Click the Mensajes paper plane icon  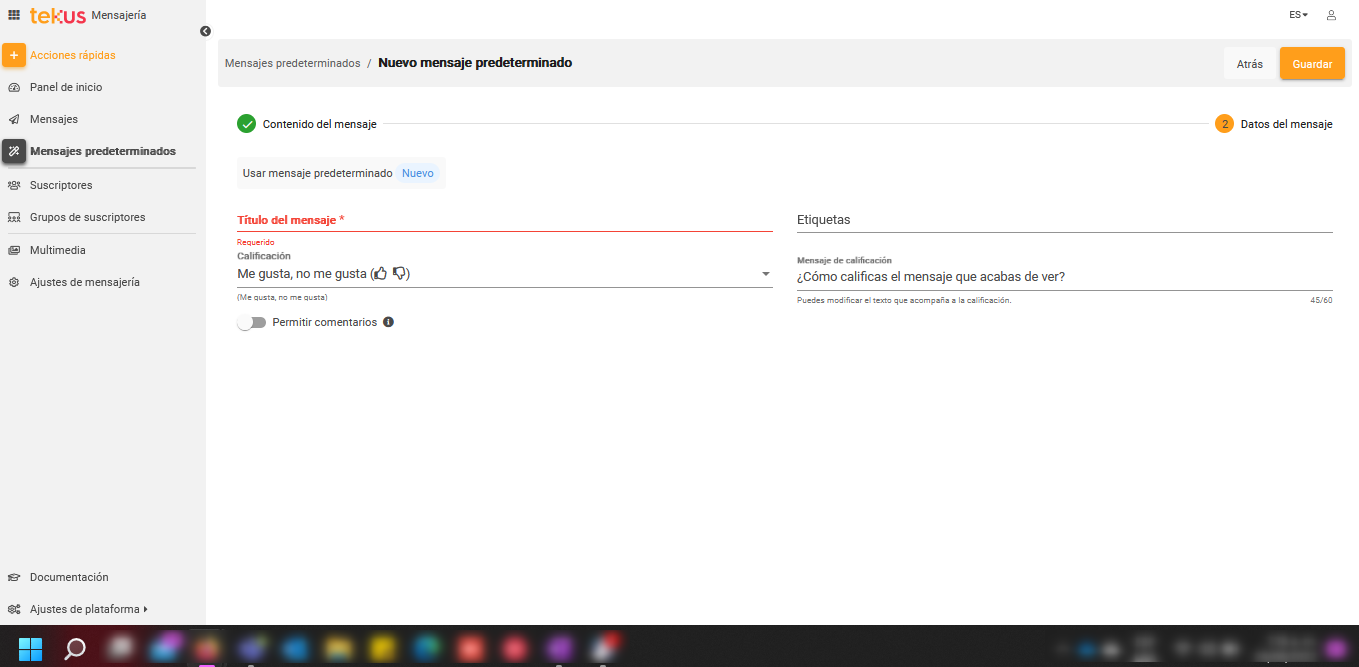(x=14, y=119)
